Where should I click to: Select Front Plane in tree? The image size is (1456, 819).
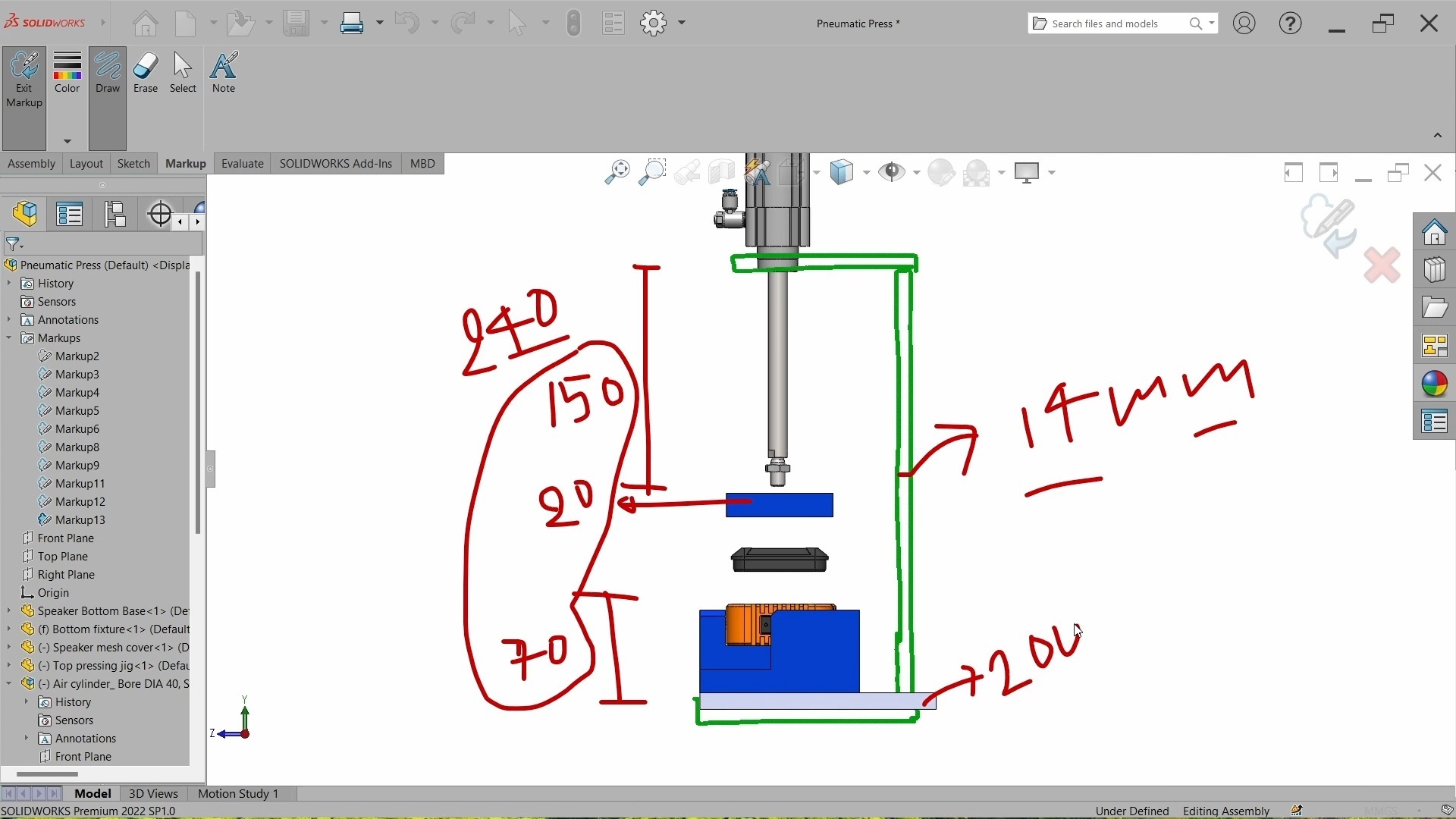coord(65,538)
